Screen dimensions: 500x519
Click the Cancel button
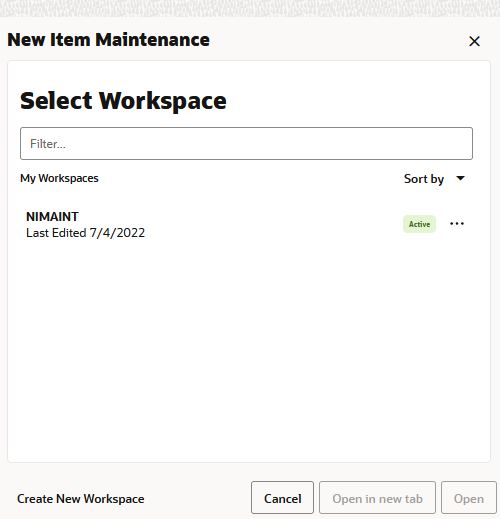(282, 497)
